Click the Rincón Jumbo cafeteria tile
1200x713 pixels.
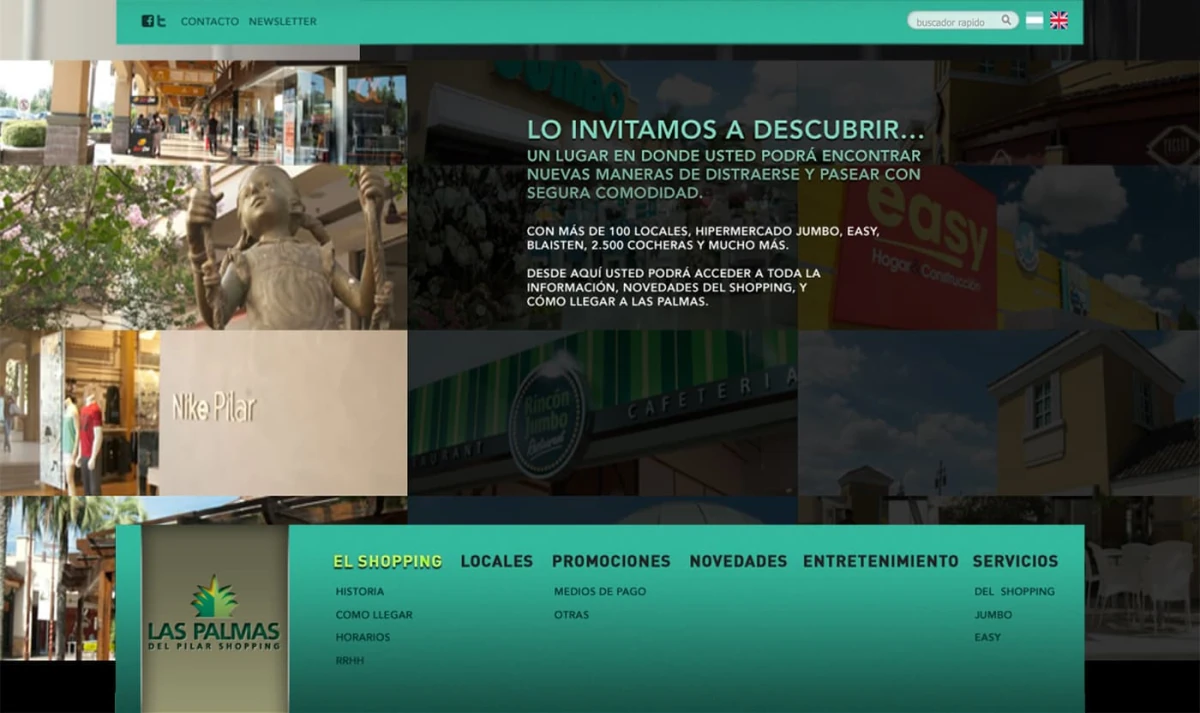tap(603, 413)
